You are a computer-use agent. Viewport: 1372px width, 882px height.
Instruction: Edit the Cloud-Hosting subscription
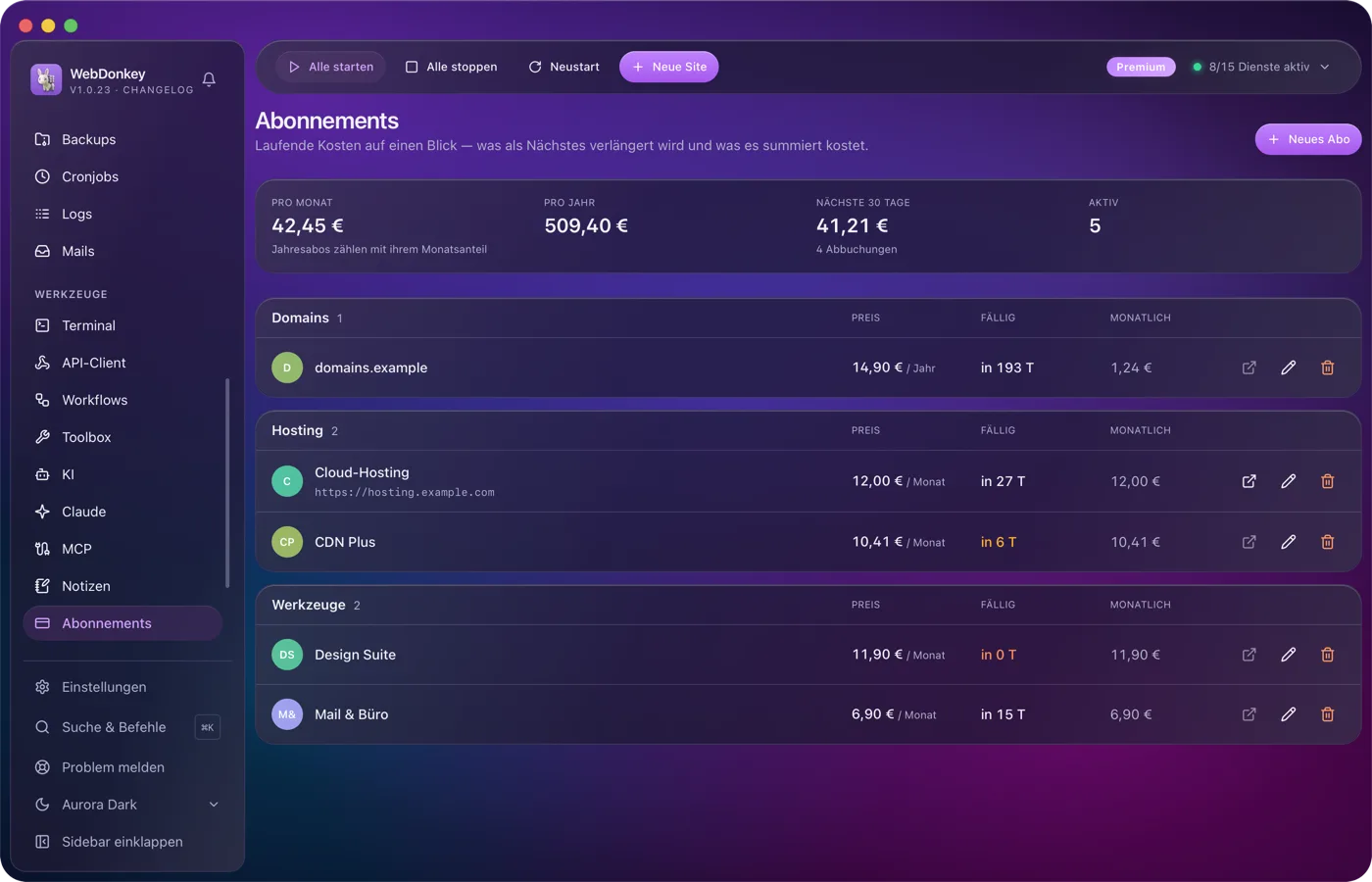[x=1289, y=481]
